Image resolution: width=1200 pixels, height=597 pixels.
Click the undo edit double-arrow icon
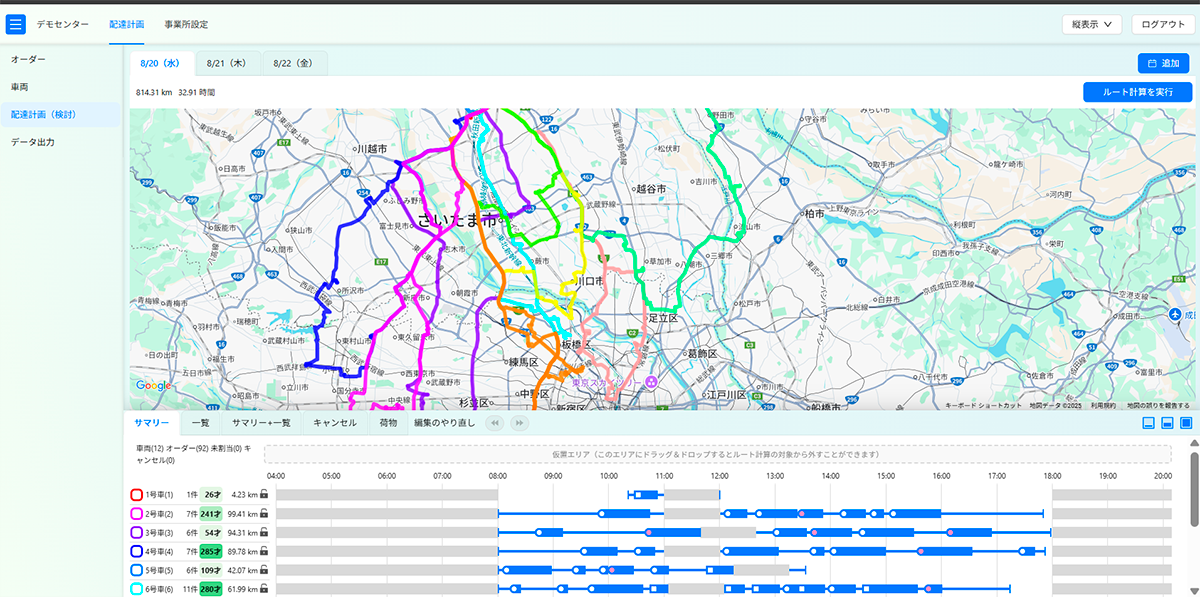(494, 423)
